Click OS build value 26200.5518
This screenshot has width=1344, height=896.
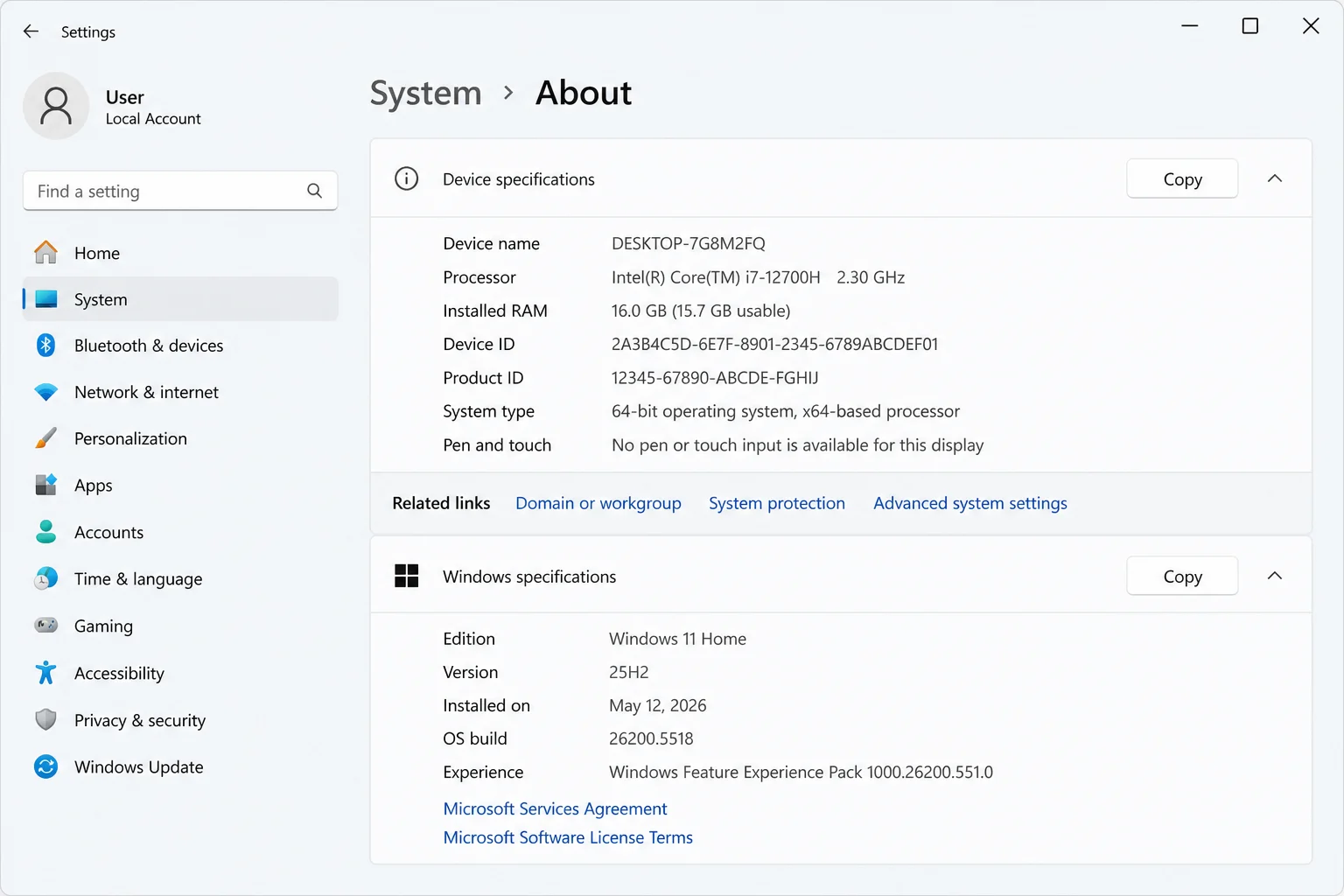(x=651, y=738)
